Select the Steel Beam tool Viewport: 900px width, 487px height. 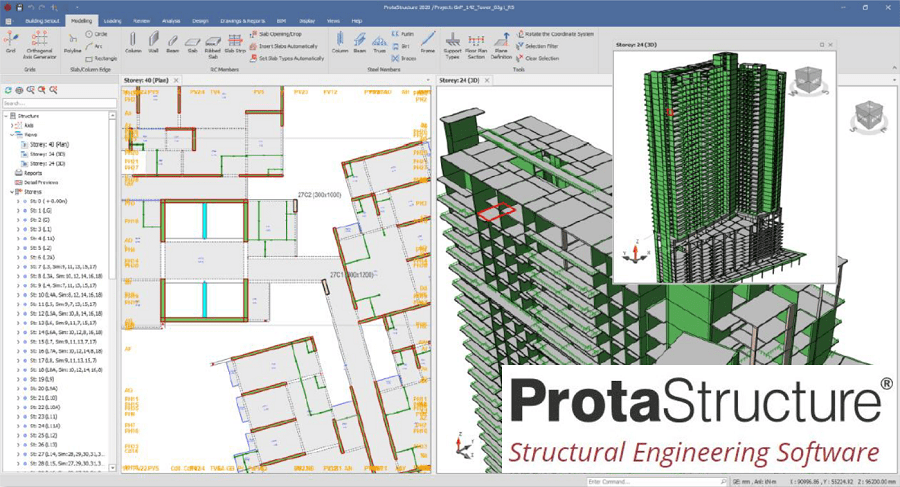tap(360, 42)
